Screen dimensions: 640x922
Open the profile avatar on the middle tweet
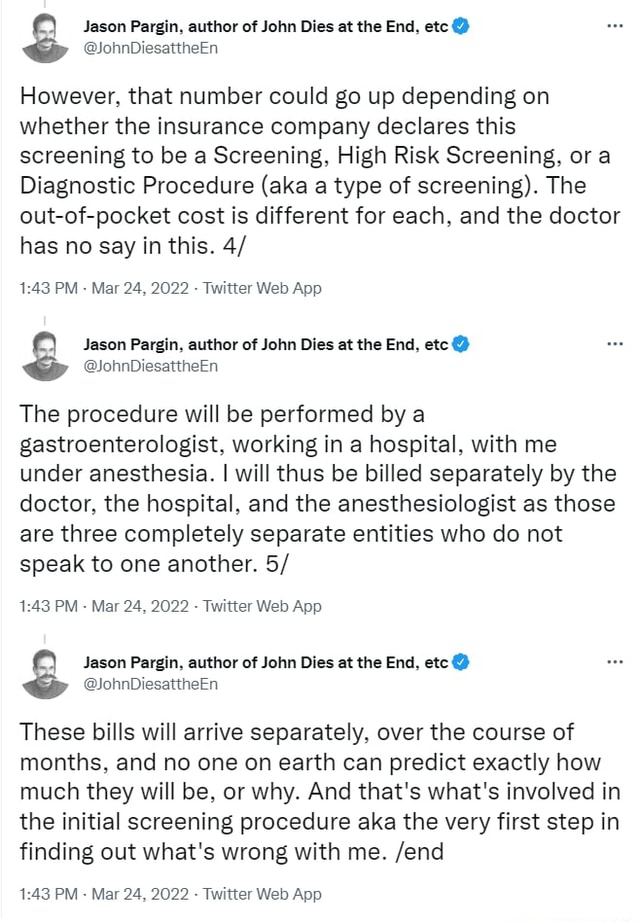(x=44, y=354)
